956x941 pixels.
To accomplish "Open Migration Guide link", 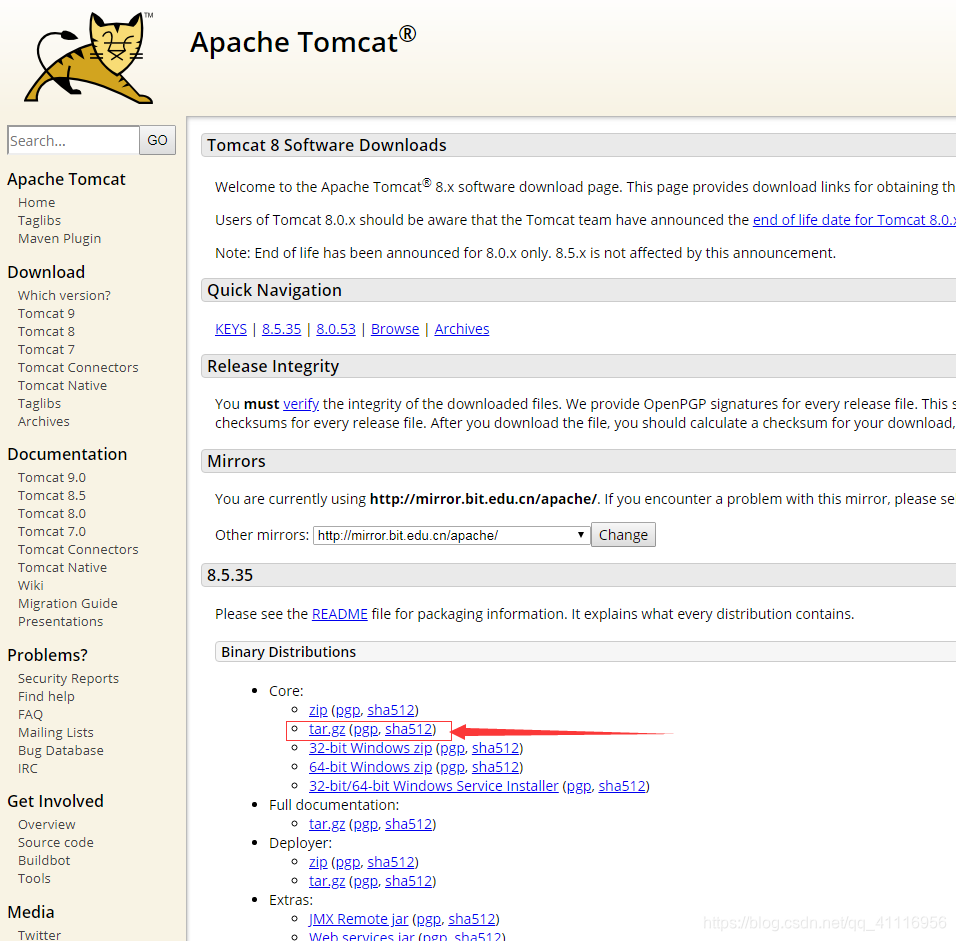I will [x=68, y=603].
